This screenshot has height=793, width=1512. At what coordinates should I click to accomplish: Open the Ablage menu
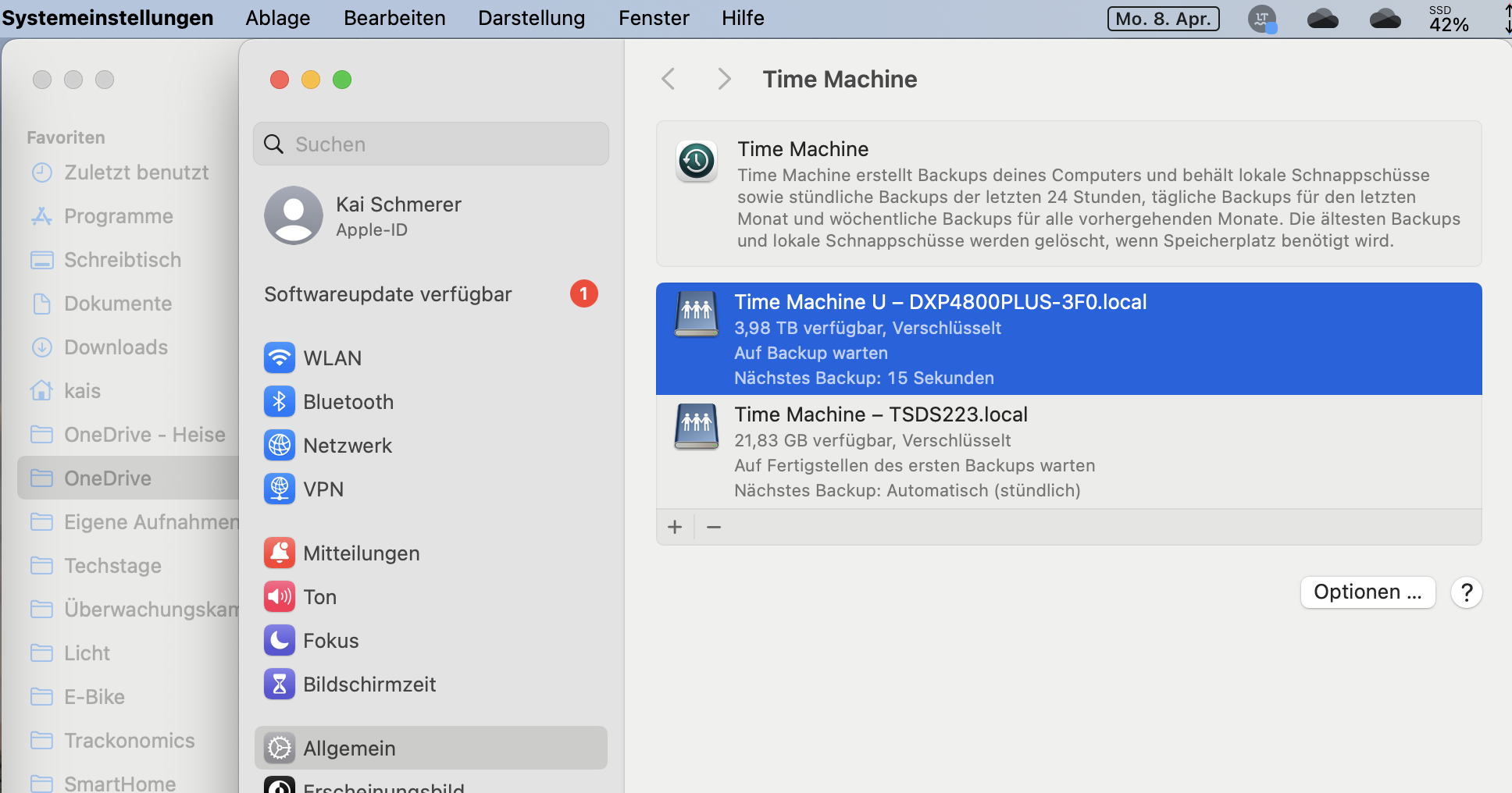pos(278,18)
